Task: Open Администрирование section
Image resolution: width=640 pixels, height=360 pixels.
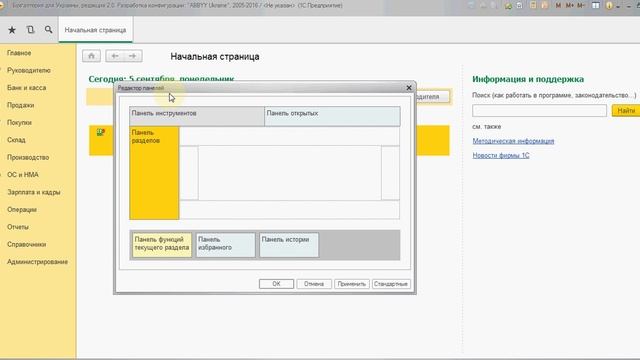Action: pos(38,262)
